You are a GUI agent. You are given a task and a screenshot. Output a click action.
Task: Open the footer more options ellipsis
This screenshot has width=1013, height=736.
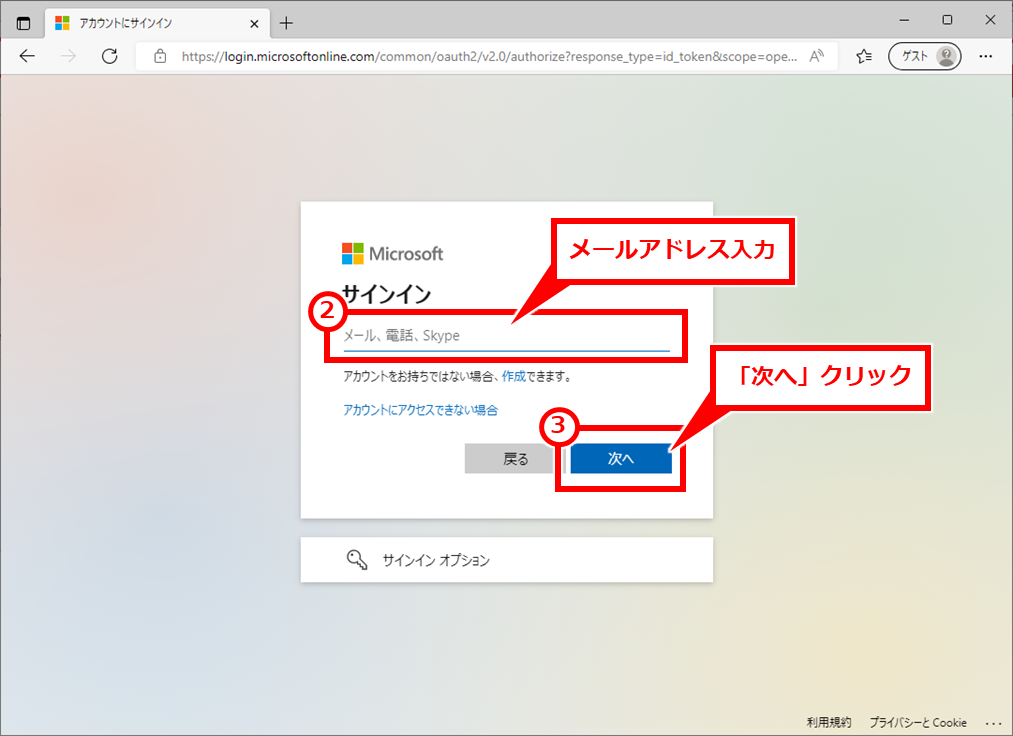994,723
